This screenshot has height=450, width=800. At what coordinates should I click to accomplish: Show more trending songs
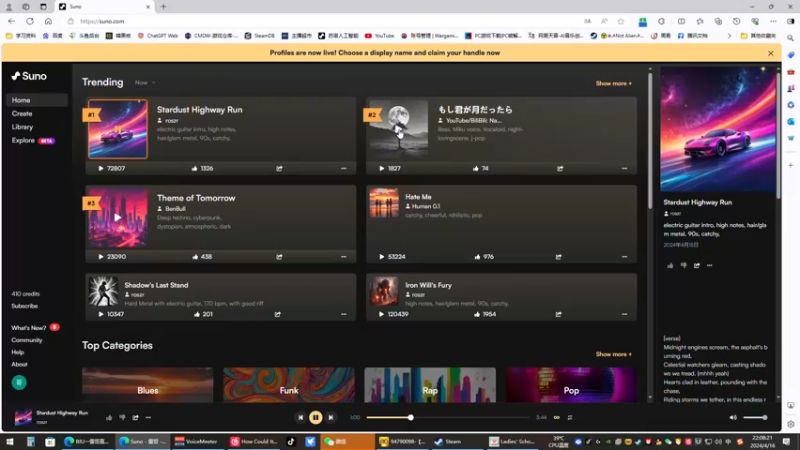(614, 83)
